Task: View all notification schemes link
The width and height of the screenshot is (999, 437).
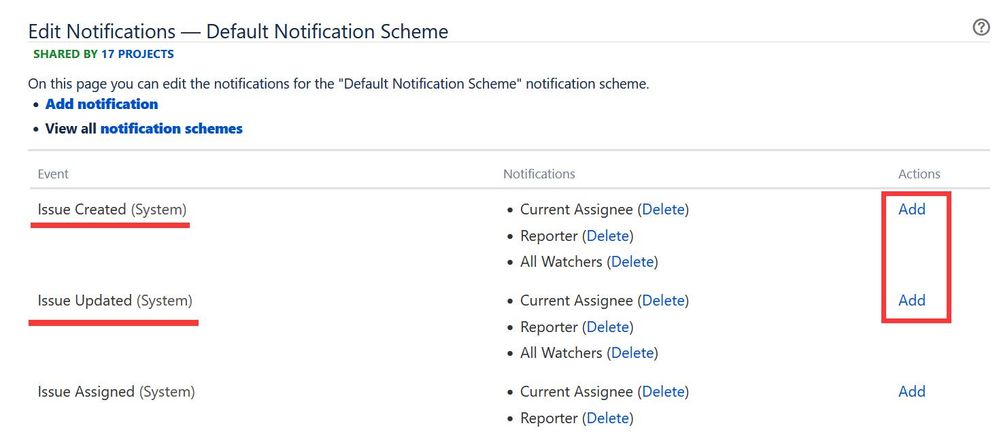Action: [171, 129]
